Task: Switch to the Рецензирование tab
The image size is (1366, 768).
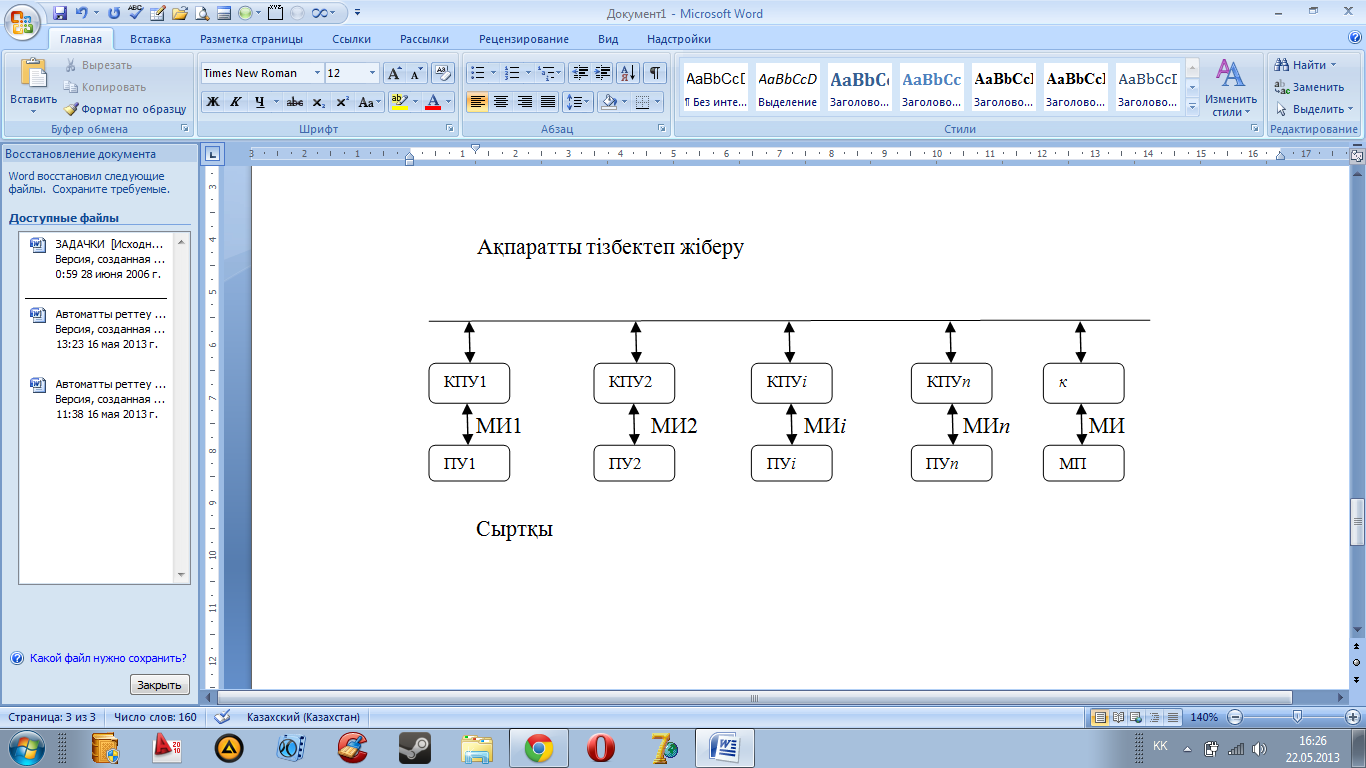Action: pos(523,39)
